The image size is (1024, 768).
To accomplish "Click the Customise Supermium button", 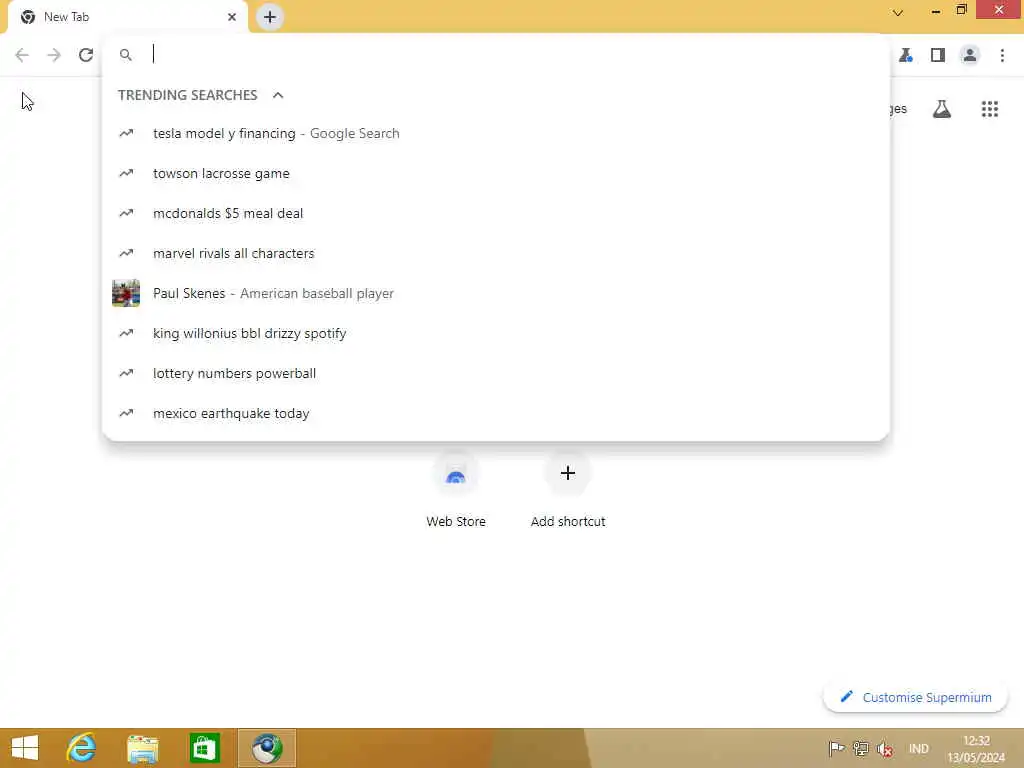I will point(916,697).
